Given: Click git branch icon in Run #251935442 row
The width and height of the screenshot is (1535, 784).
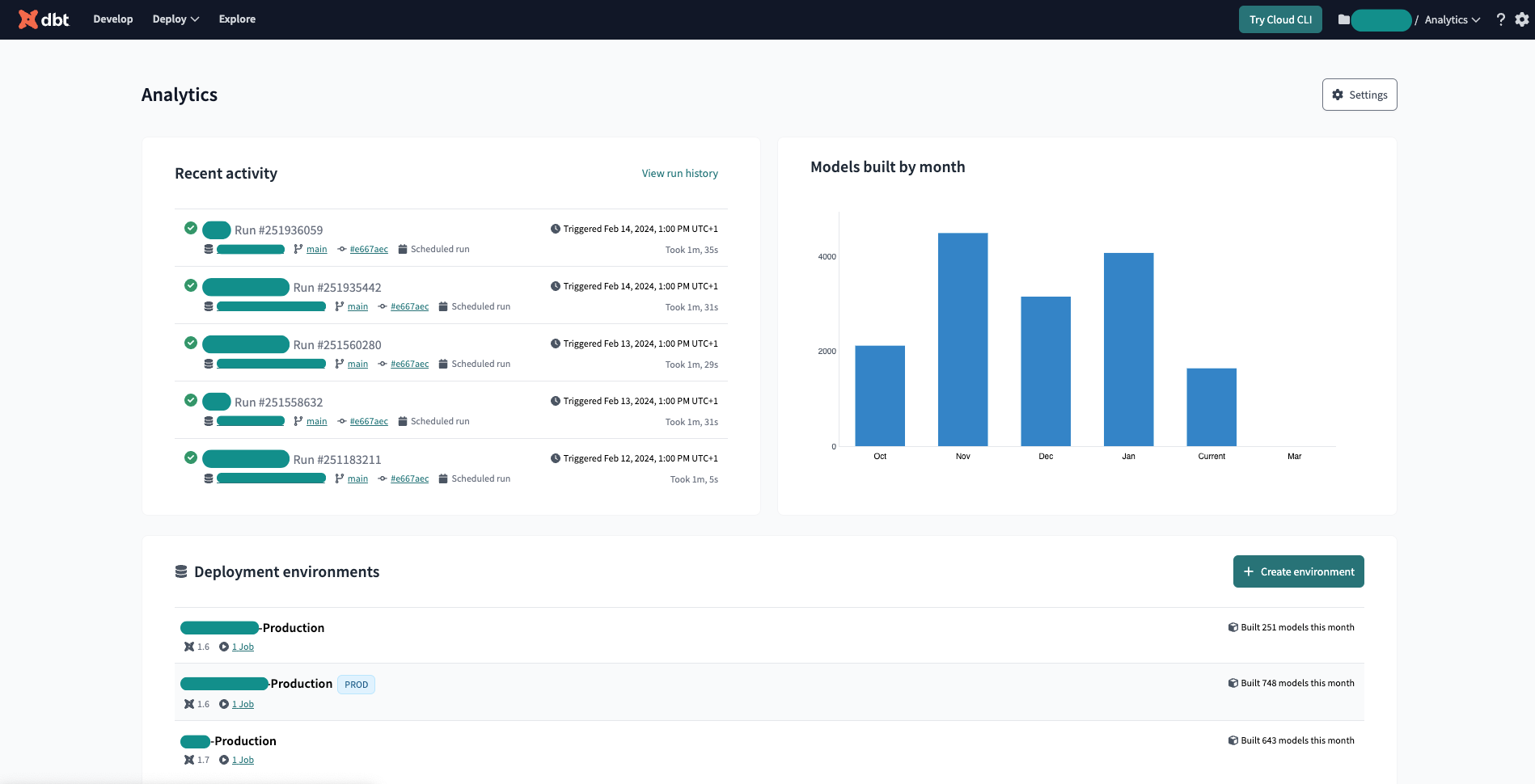Looking at the screenshot, I should tap(340, 306).
